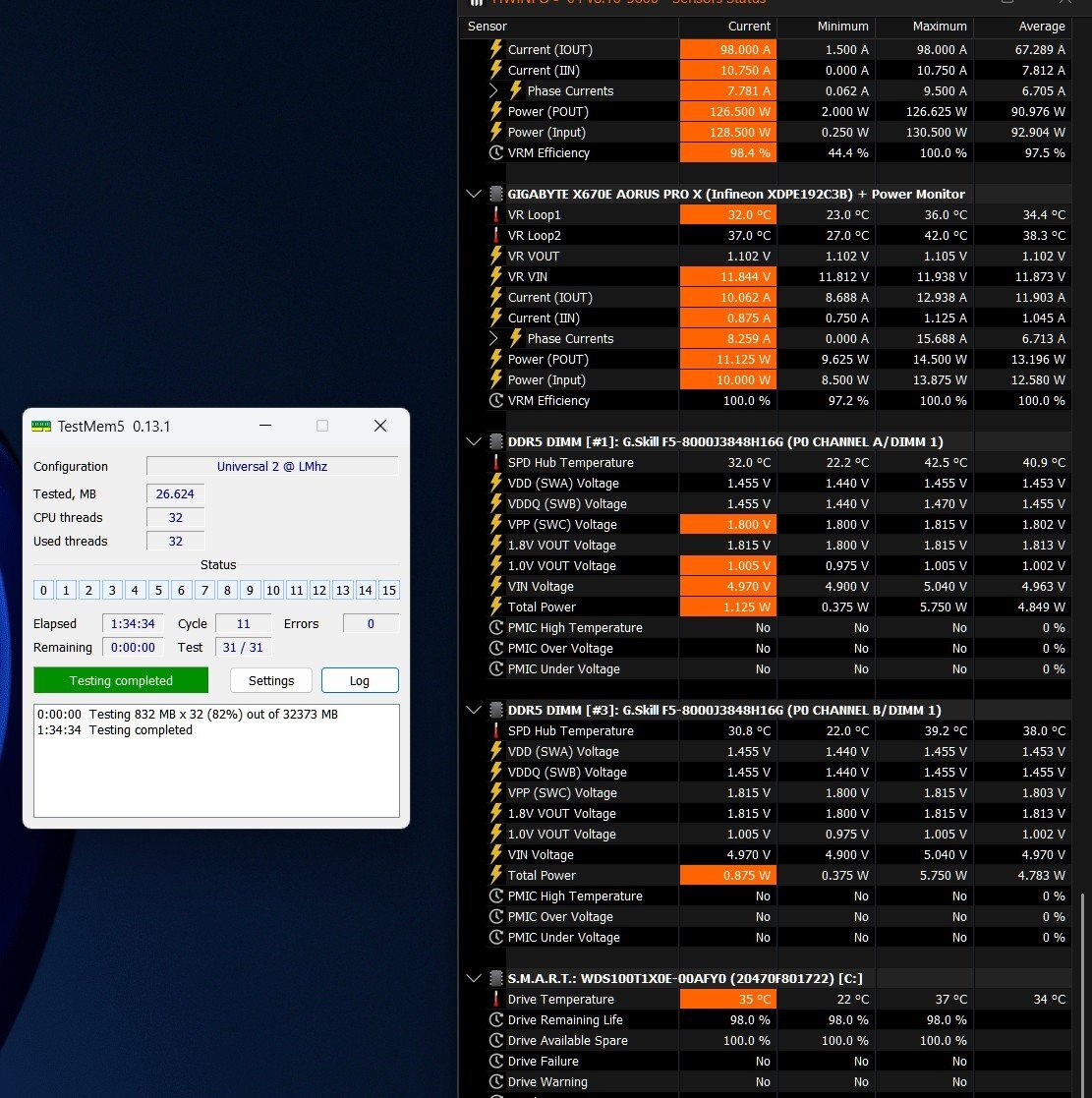
Task: Click the Remaining time field 0:00:00
Action: (x=133, y=647)
